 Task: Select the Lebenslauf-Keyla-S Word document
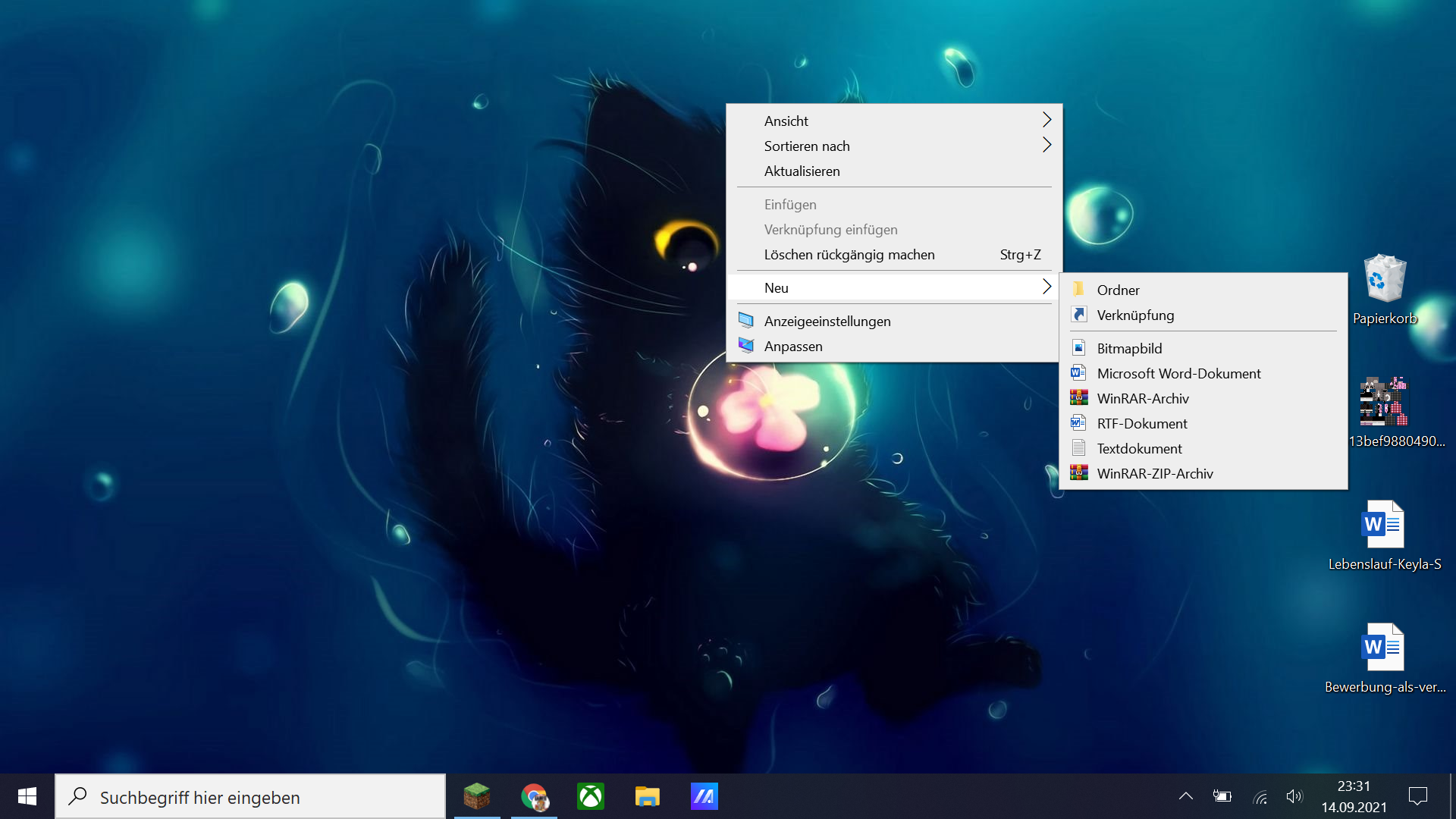click(1384, 525)
